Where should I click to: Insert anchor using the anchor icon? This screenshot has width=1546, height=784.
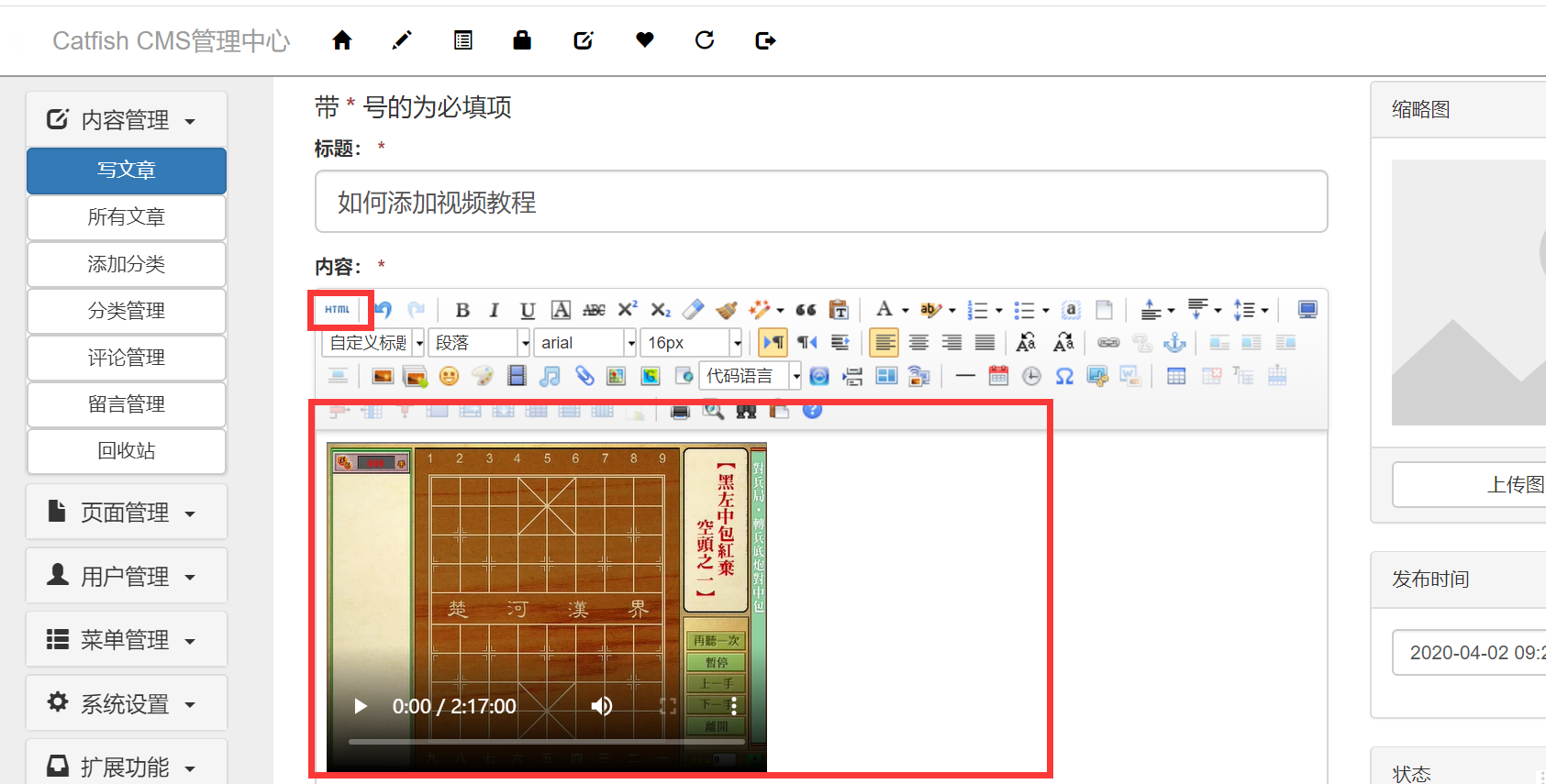click(x=1174, y=343)
